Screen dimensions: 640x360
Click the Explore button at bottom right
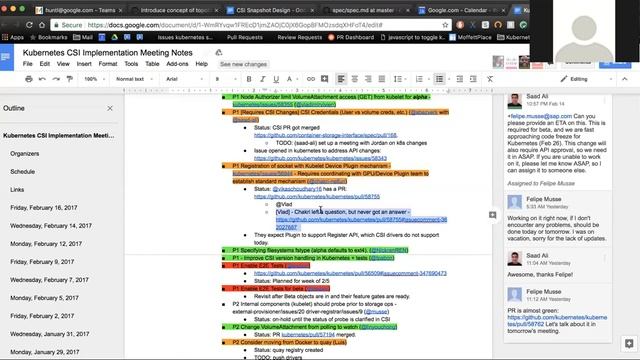coord(629,343)
